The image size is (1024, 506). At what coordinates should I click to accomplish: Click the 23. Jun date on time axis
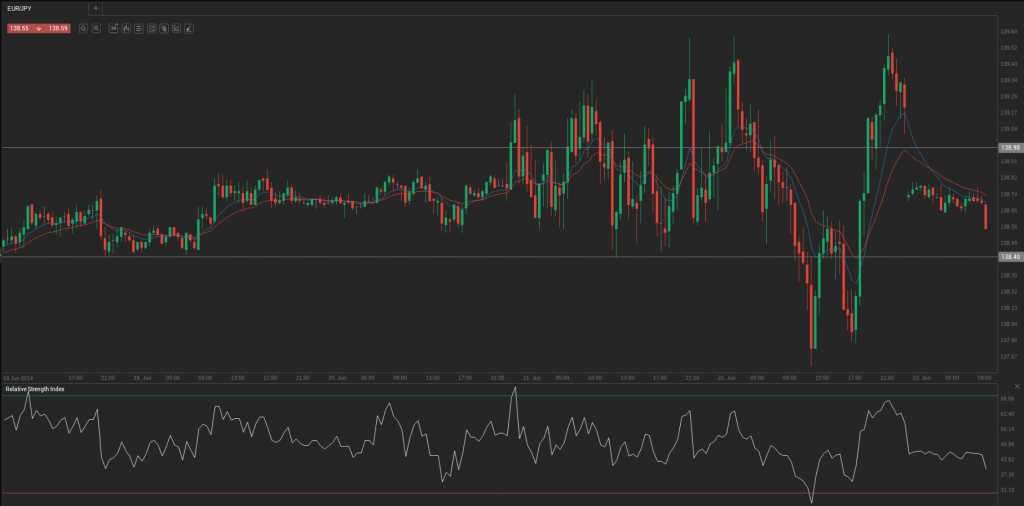(920, 378)
